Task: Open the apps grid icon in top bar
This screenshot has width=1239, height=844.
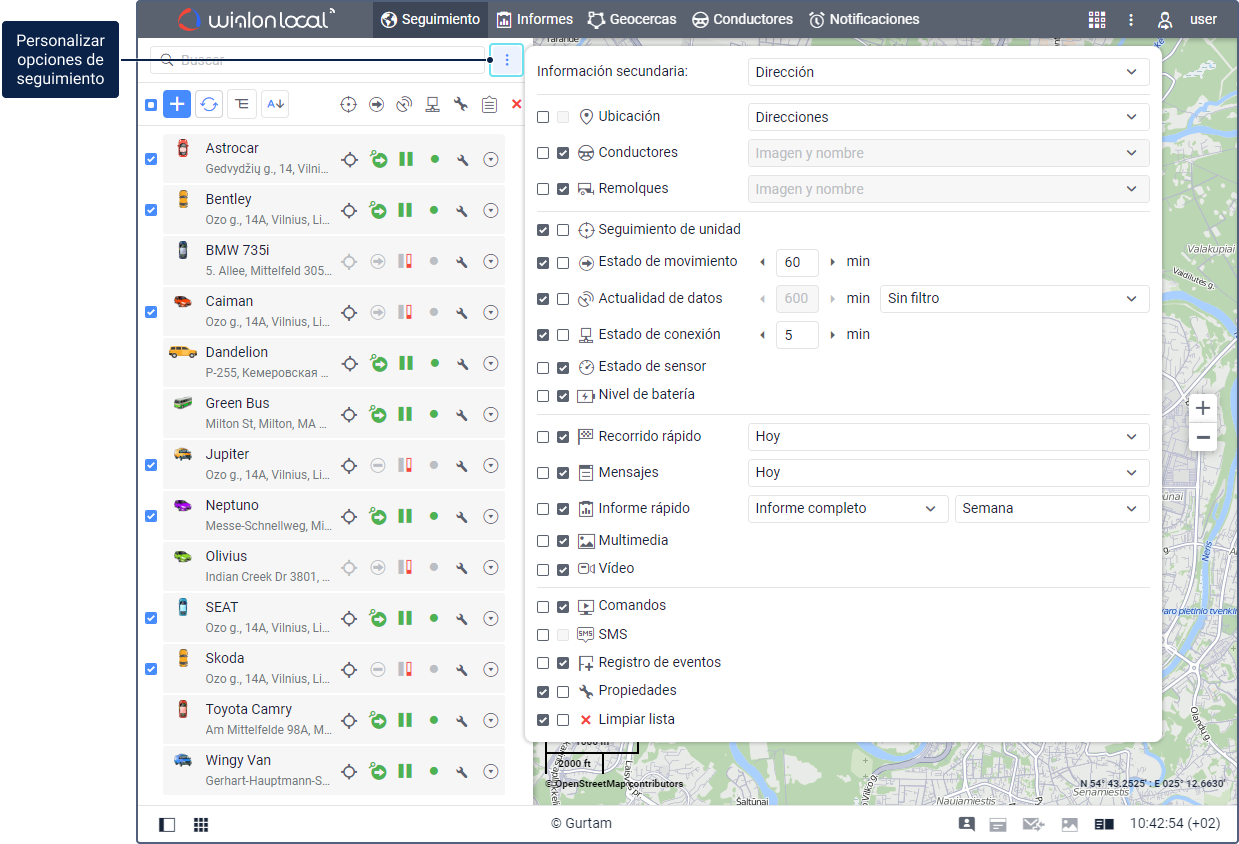Action: coord(1097,19)
